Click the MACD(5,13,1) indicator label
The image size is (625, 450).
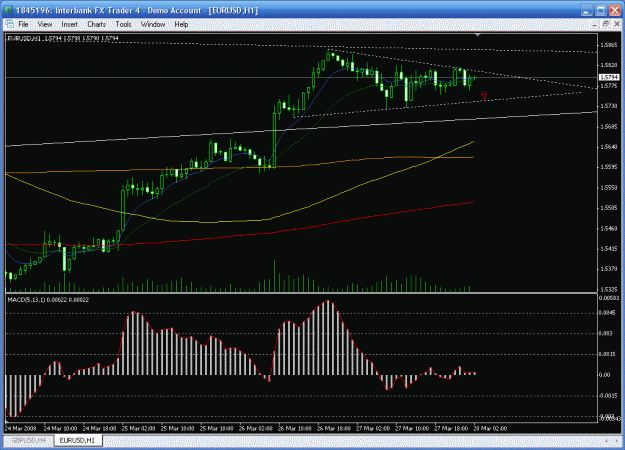(x=48, y=300)
